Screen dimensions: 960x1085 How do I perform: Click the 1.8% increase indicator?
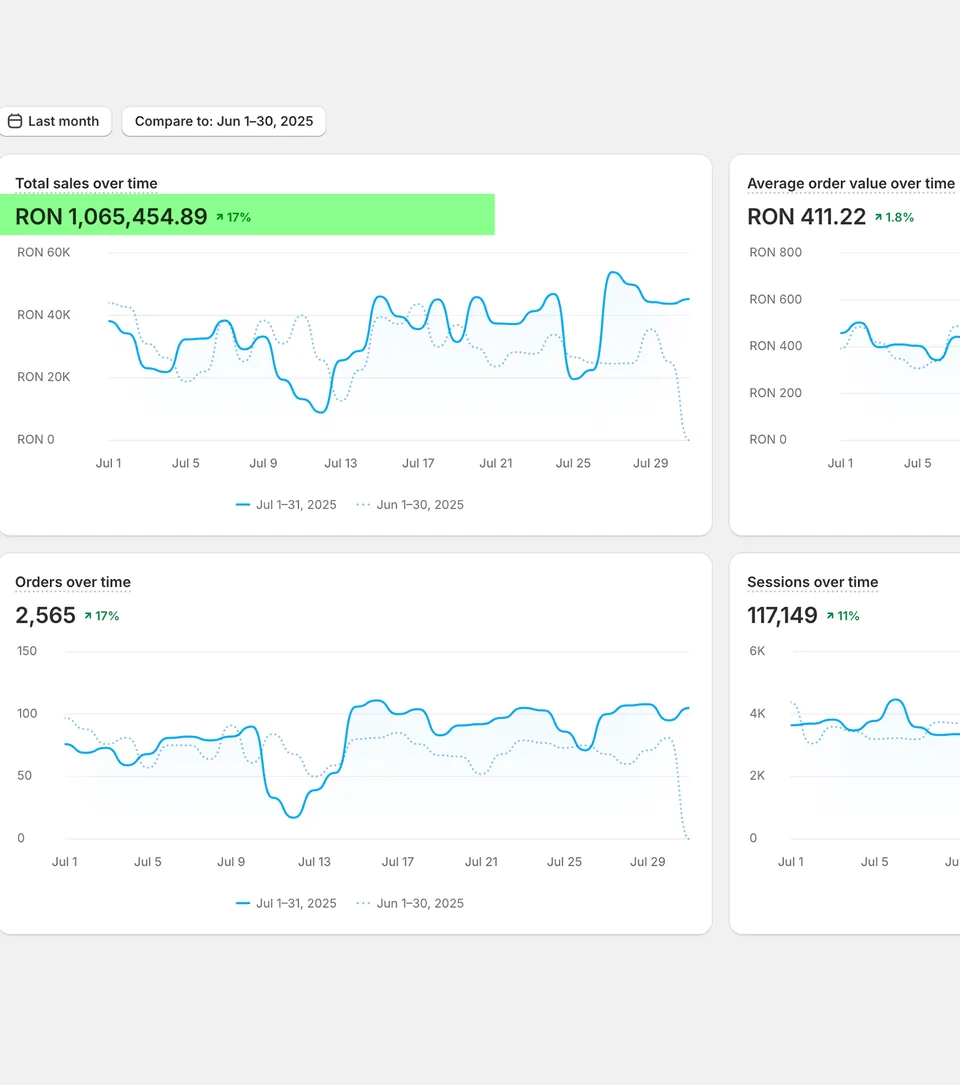pos(894,217)
